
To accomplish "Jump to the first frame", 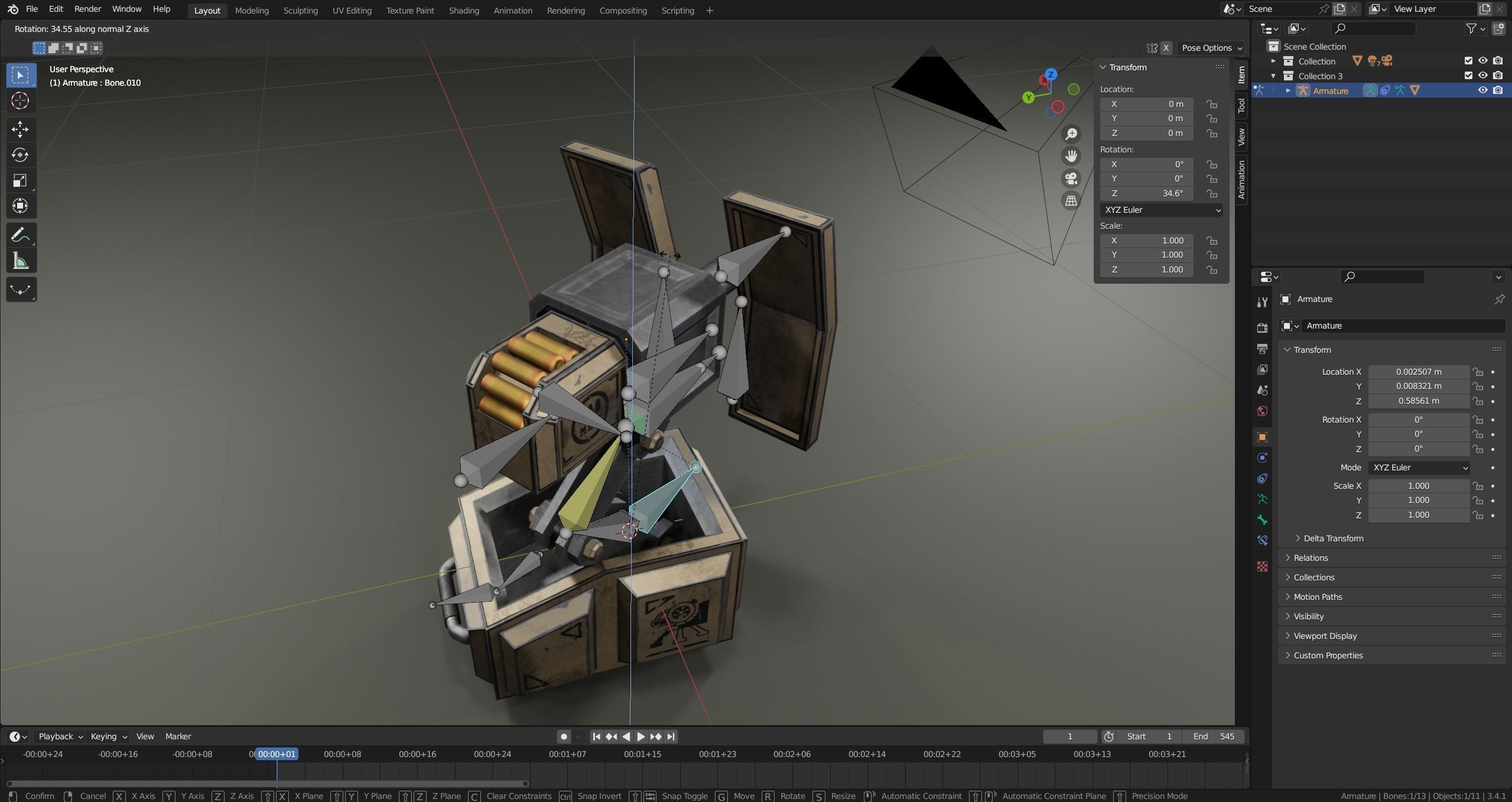I will pyautogui.click(x=597, y=736).
